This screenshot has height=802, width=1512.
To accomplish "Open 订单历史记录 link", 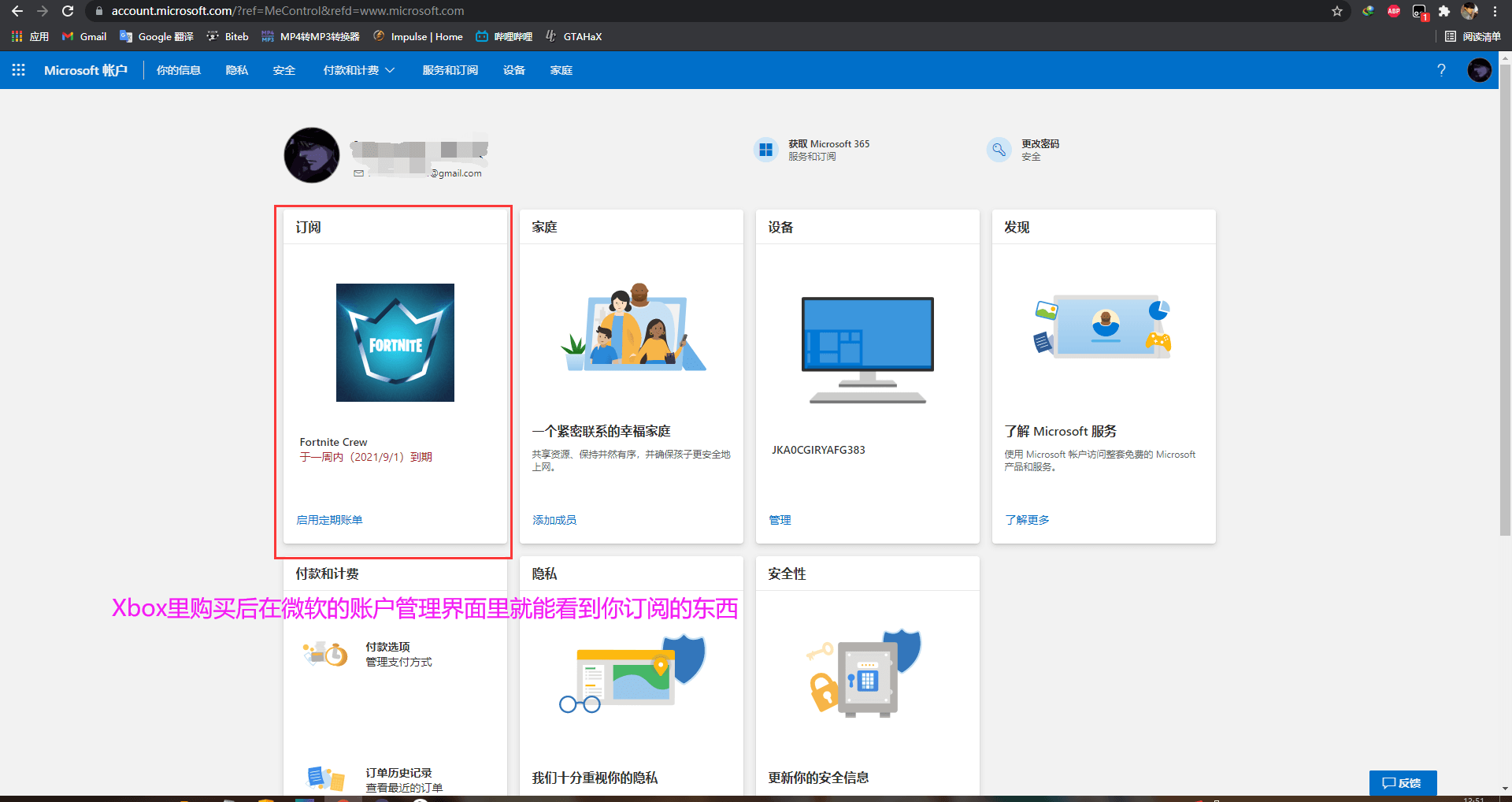I will pos(398,773).
